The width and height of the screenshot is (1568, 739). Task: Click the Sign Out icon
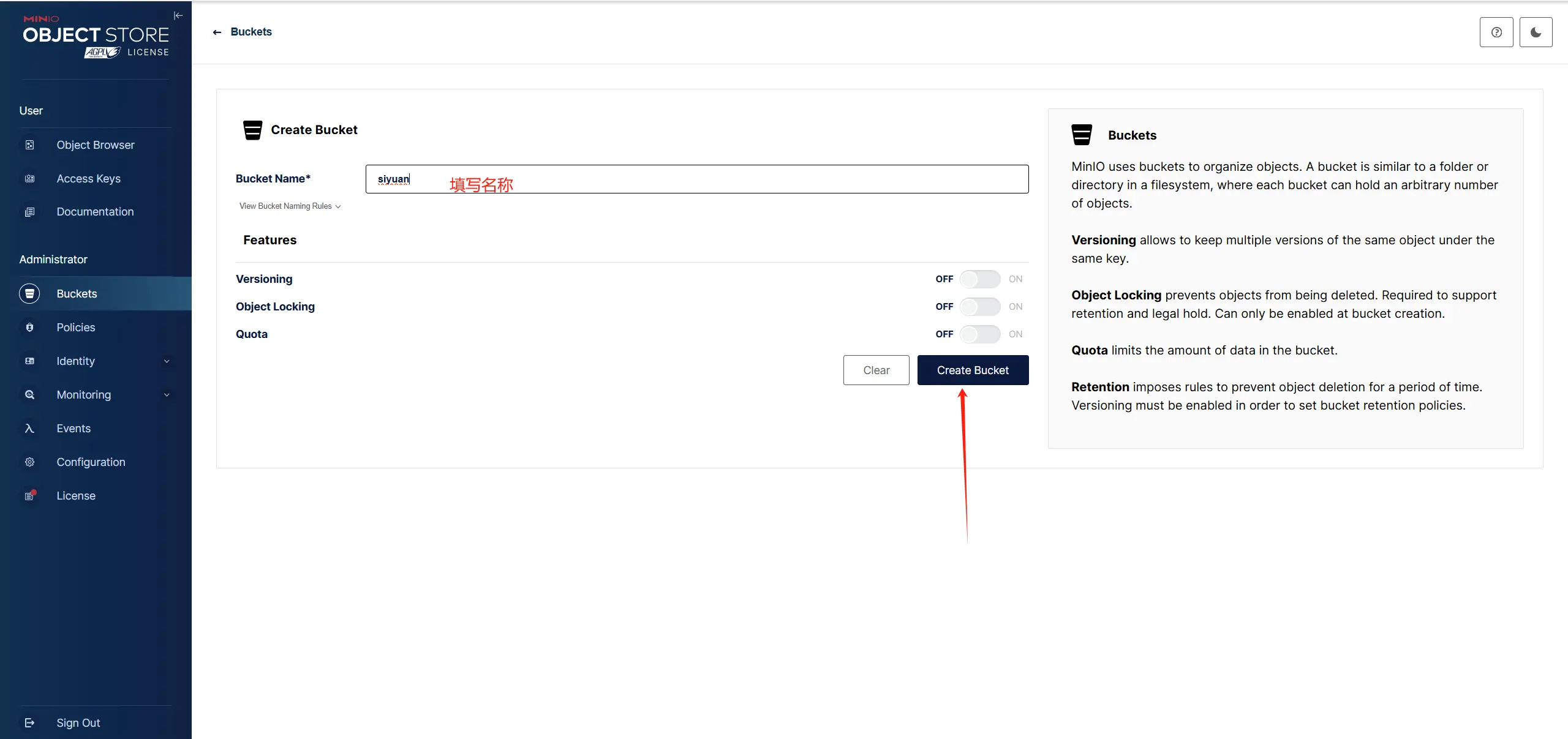pyautogui.click(x=29, y=723)
